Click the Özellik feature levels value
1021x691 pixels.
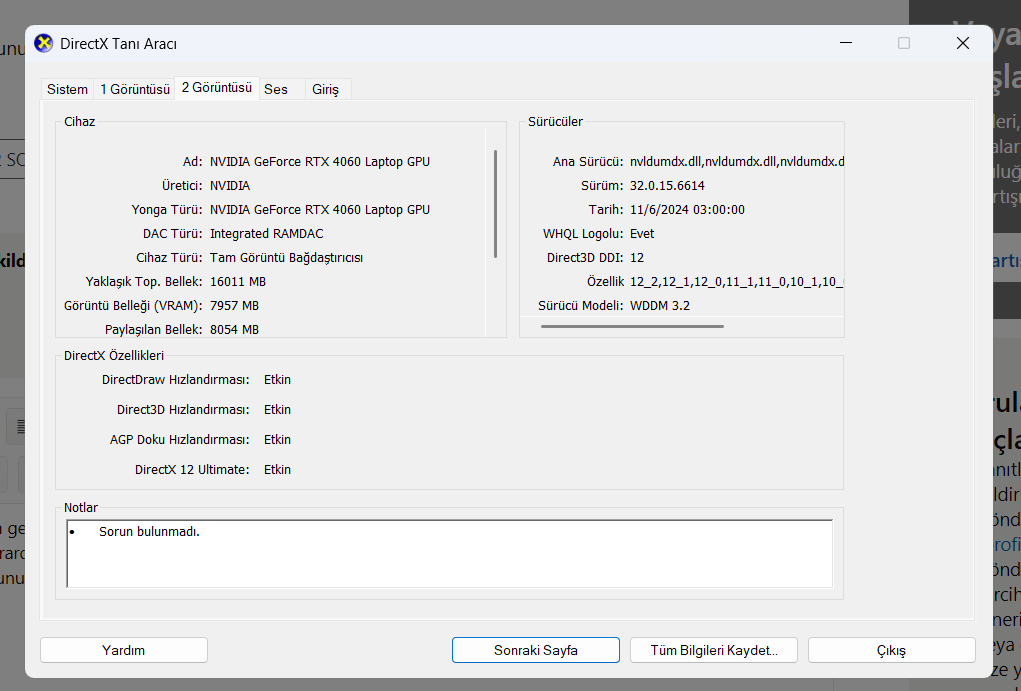pos(736,282)
